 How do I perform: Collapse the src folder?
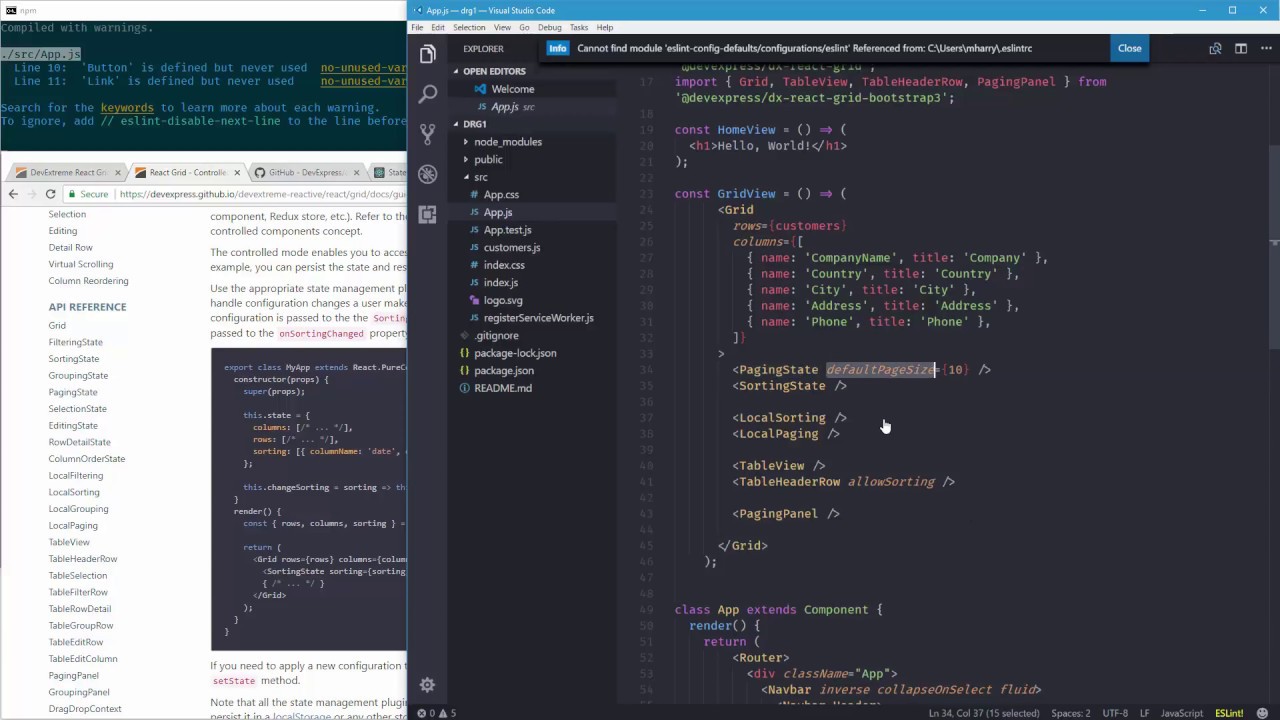click(x=480, y=177)
